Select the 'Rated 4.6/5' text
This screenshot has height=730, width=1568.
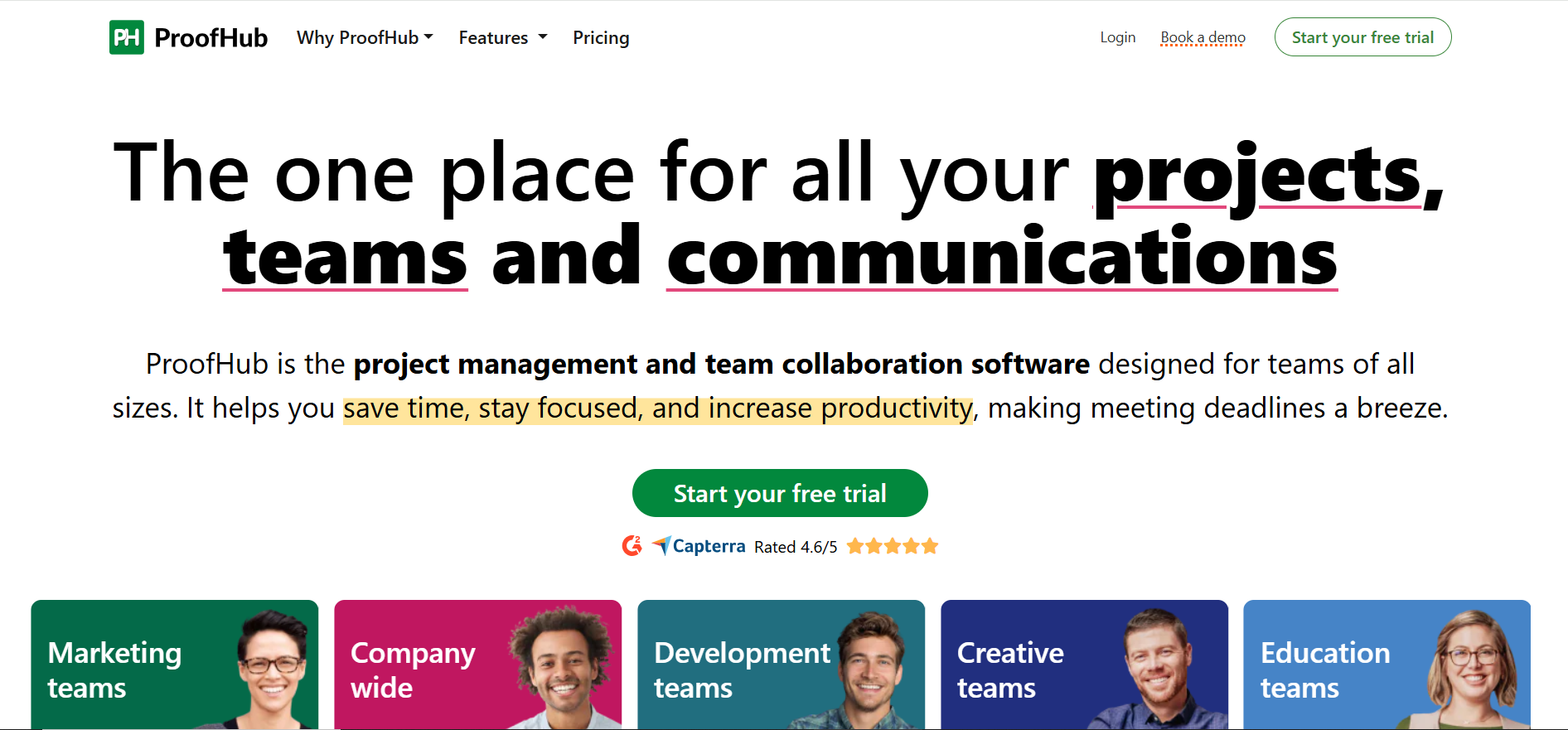click(796, 547)
